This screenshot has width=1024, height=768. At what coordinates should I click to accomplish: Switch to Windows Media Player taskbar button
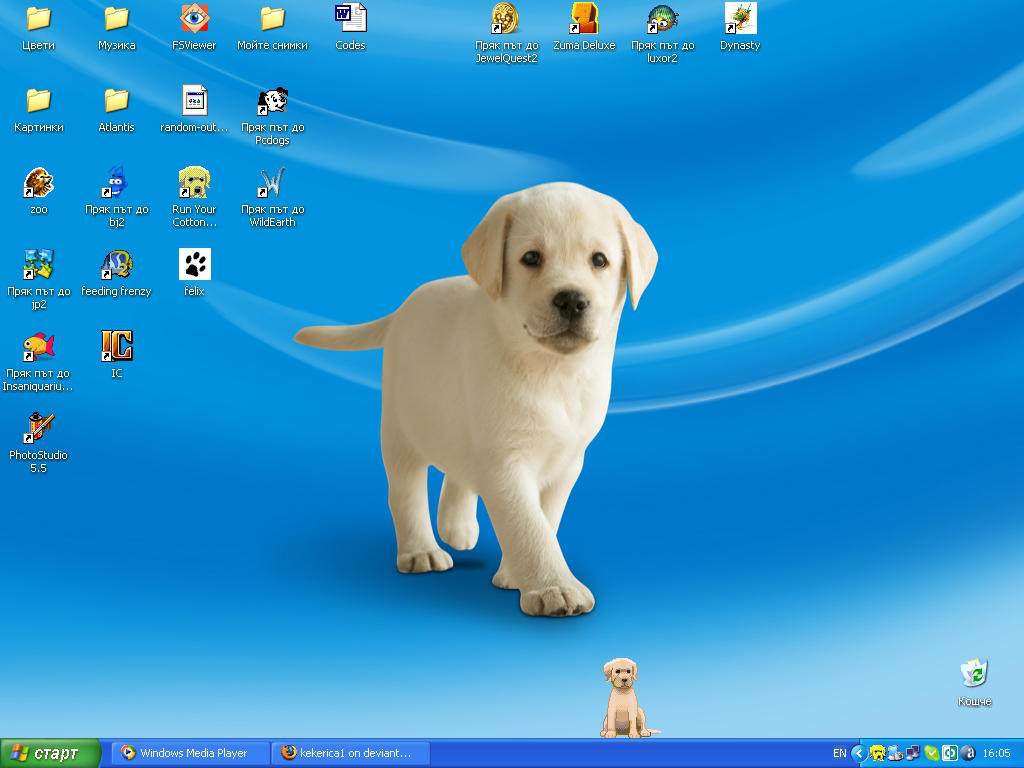190,753
